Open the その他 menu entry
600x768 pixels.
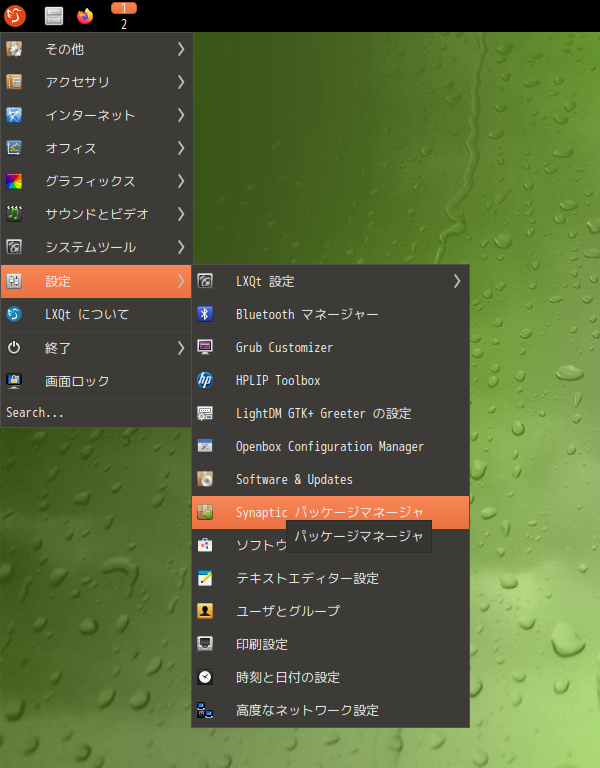[96, 49]
